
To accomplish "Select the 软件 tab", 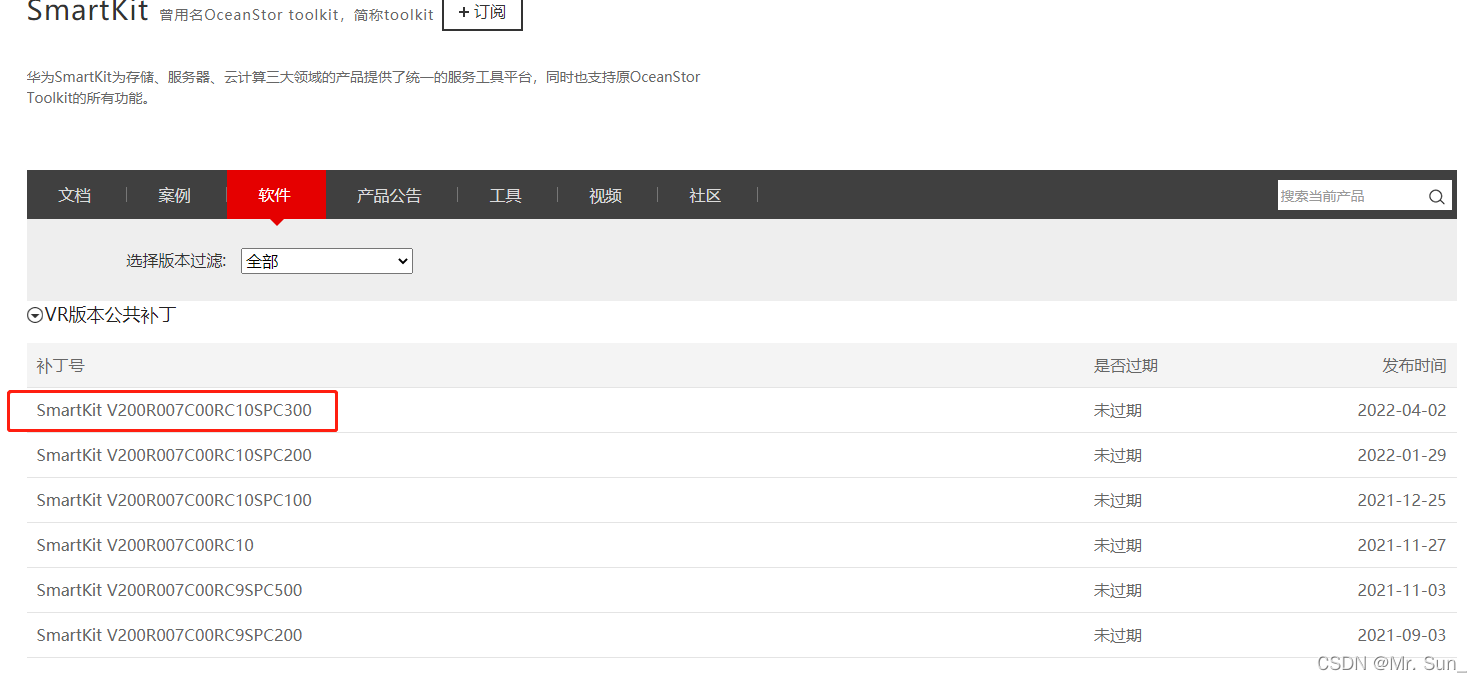I will [275, 195].
